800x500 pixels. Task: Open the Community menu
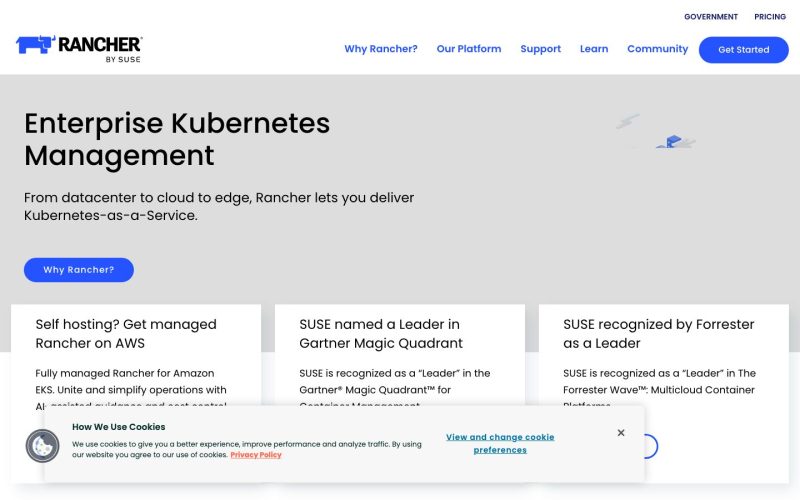click(658, 49)
